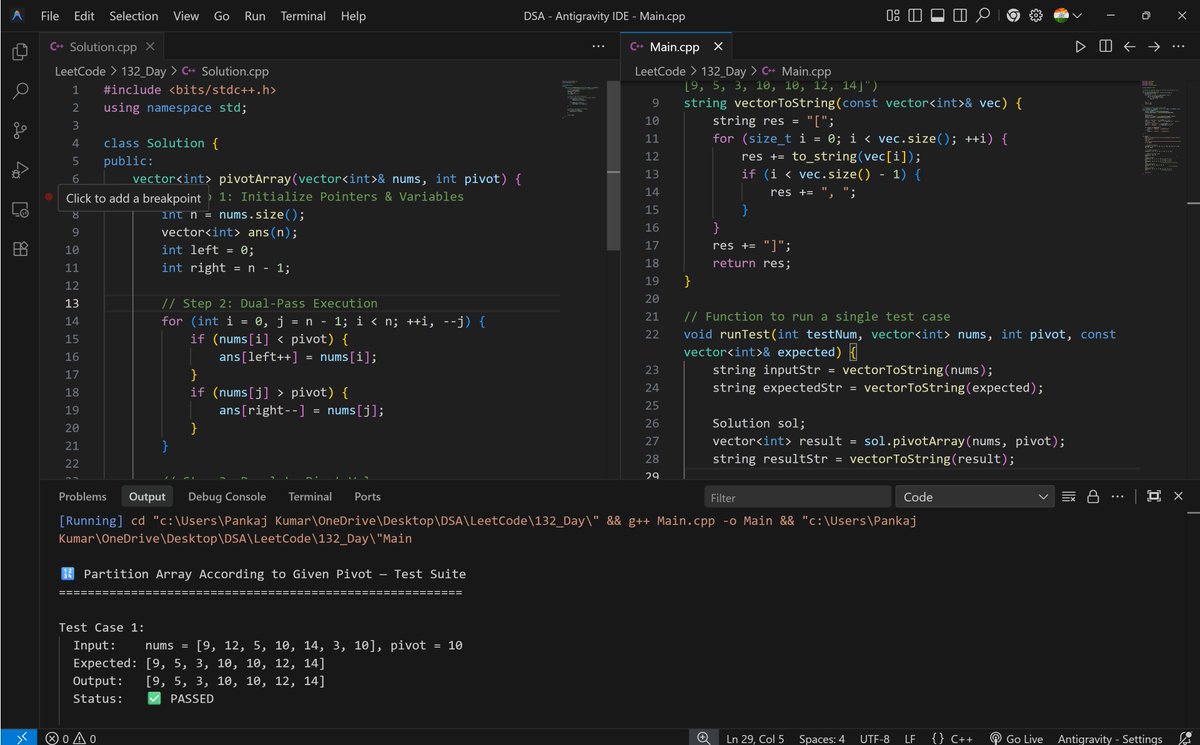The image size is (1200, 745).
Task: Open output panel more actions
Action: pyautogui.click(x=1118, y=497)
